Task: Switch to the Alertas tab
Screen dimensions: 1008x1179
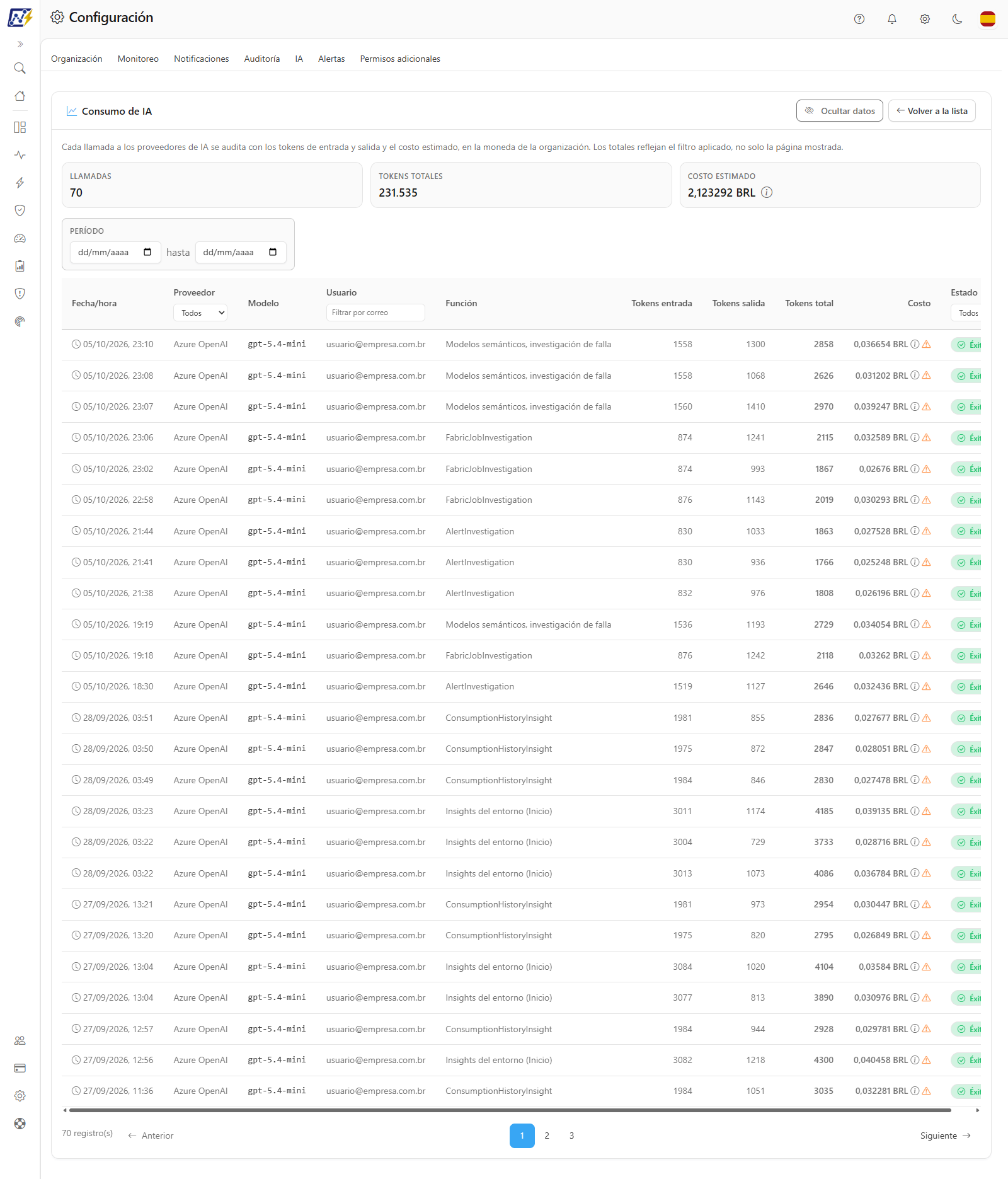Action: 331,59
